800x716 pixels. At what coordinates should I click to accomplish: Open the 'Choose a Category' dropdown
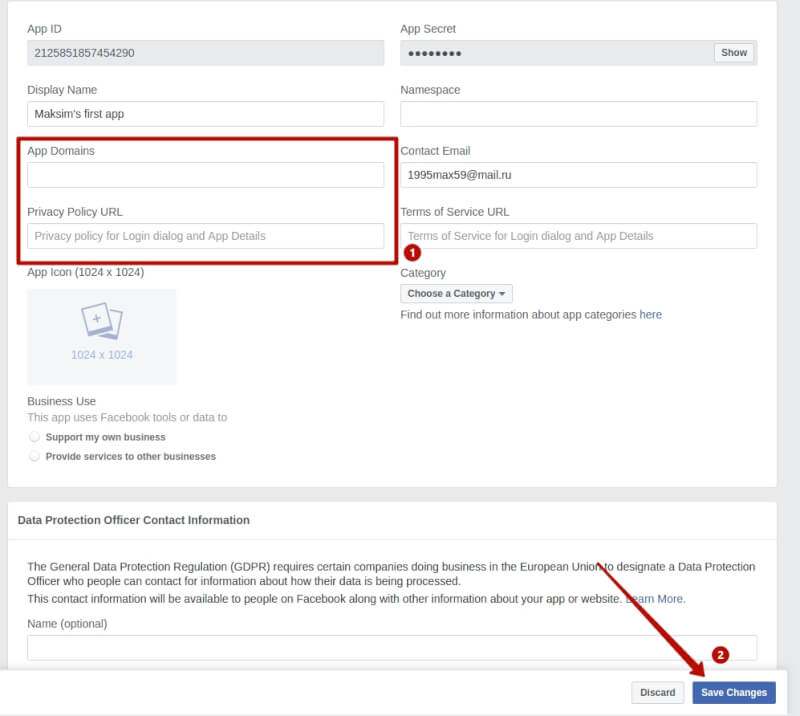click(456, 293)
